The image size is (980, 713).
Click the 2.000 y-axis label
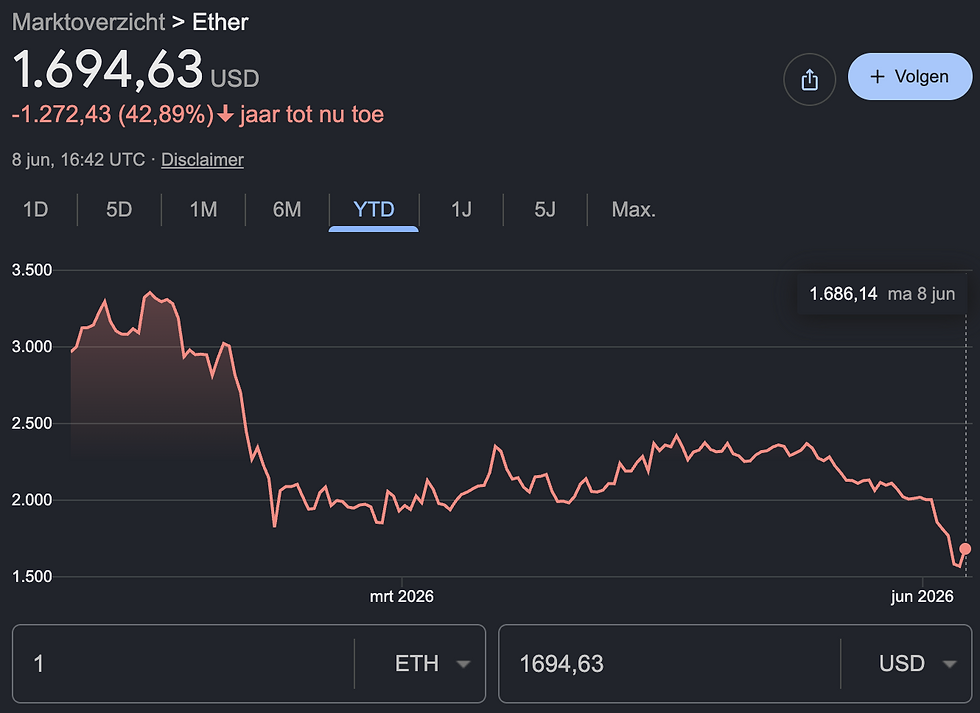point(32,500)
